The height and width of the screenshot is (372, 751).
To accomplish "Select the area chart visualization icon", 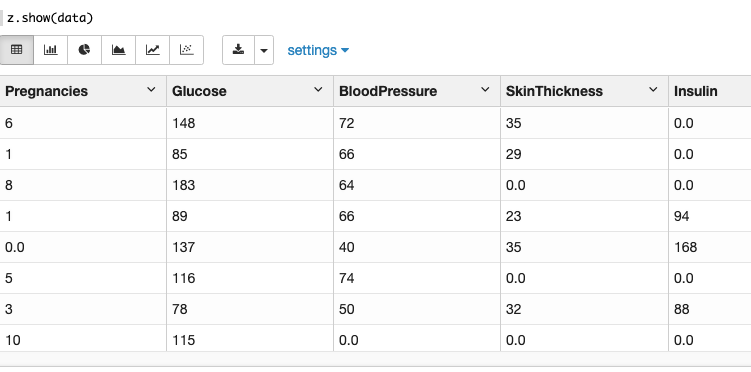I will [118, 50].
